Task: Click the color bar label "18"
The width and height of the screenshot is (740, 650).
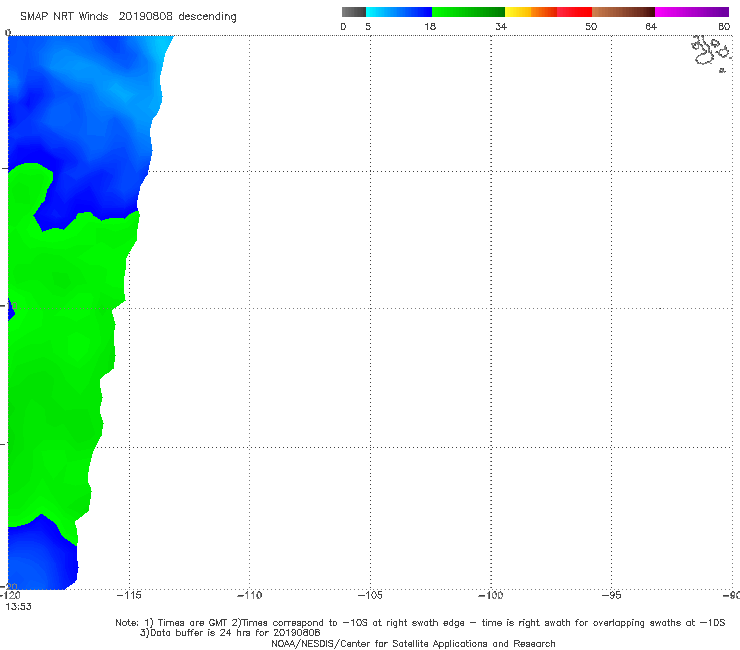Action: click(430, 26)
